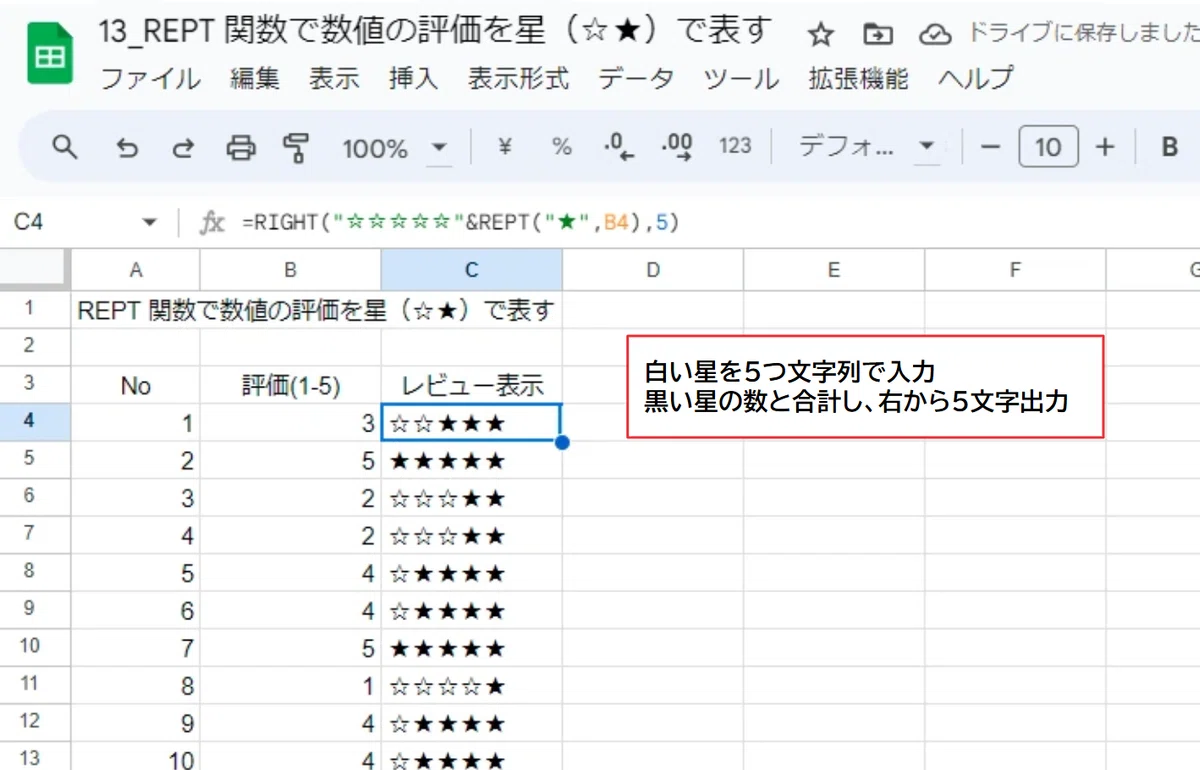Select cell C5 in row No 2

pyautogui.click(x=472, y=461)
